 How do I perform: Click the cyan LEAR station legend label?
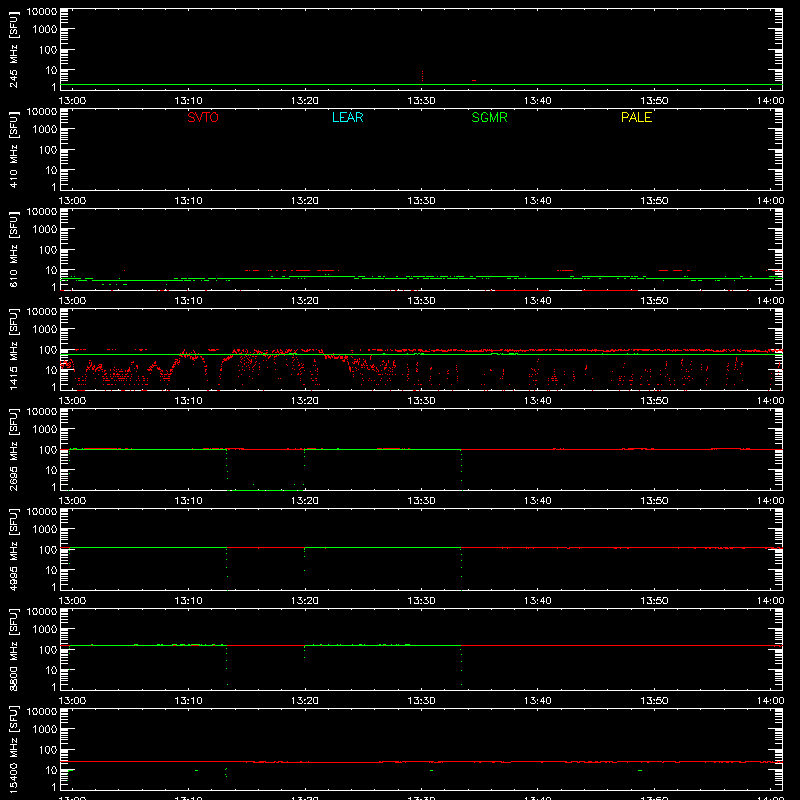click(x=347, y=117)
